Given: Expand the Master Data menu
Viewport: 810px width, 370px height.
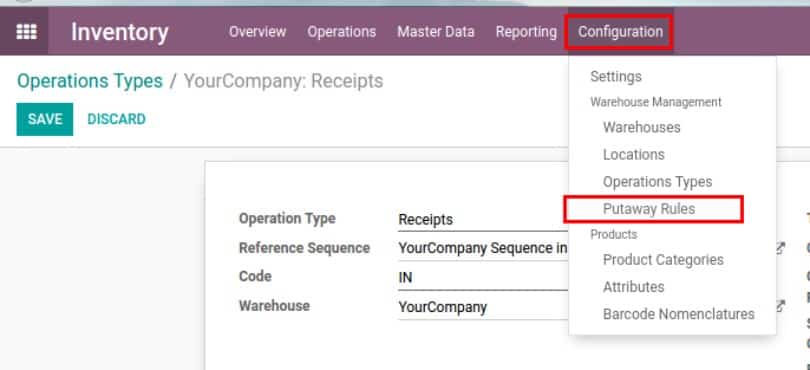Looking at the screenshot, I should tap(435, 32).
